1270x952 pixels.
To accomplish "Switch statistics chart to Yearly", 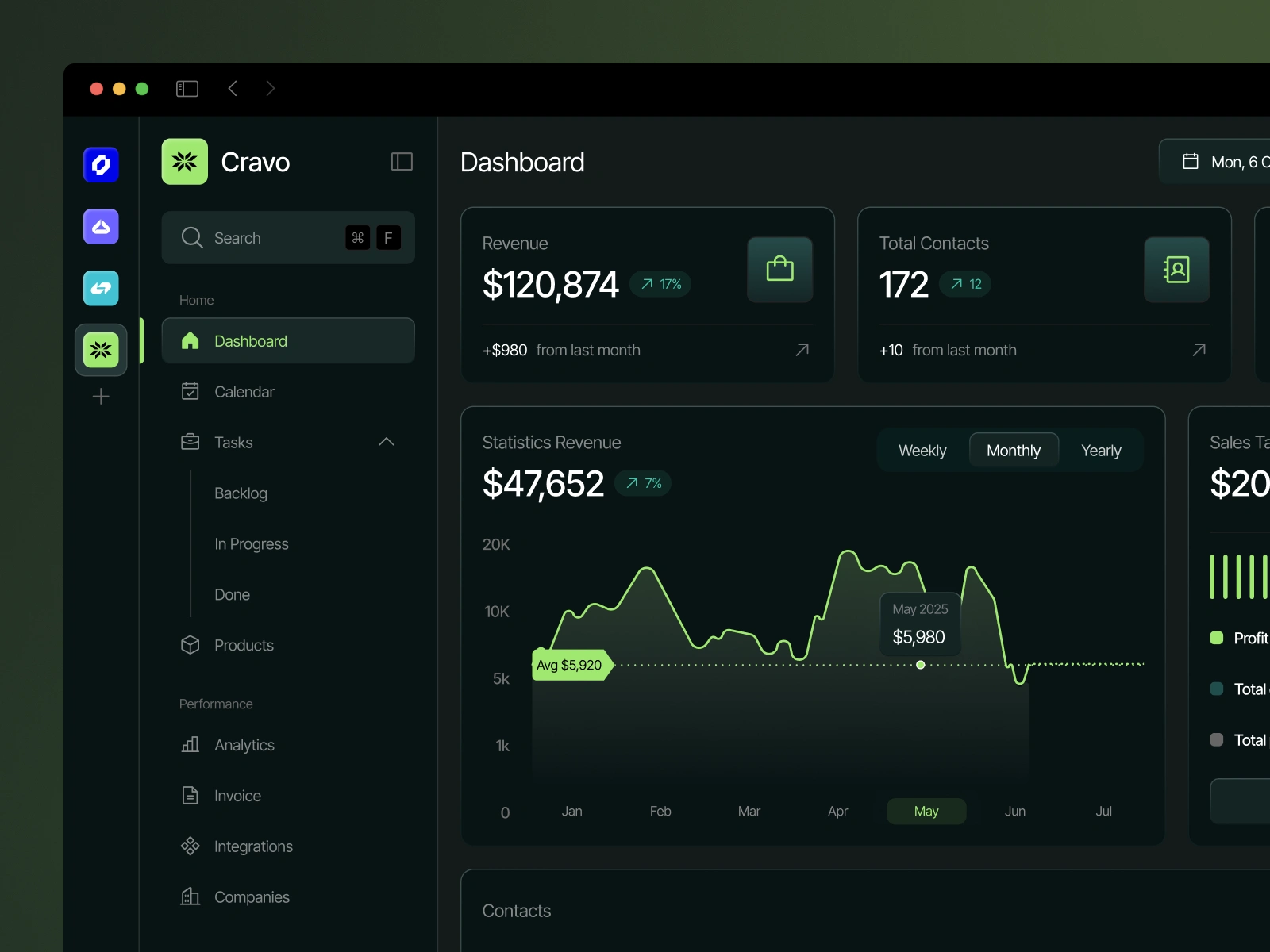I will coord(1101,451).
